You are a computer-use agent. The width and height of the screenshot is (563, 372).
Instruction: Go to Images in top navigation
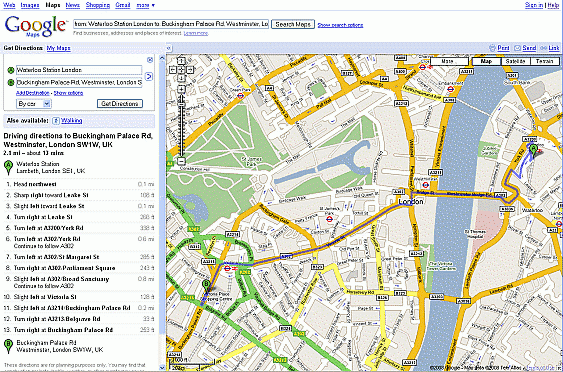tap(30, 5)
